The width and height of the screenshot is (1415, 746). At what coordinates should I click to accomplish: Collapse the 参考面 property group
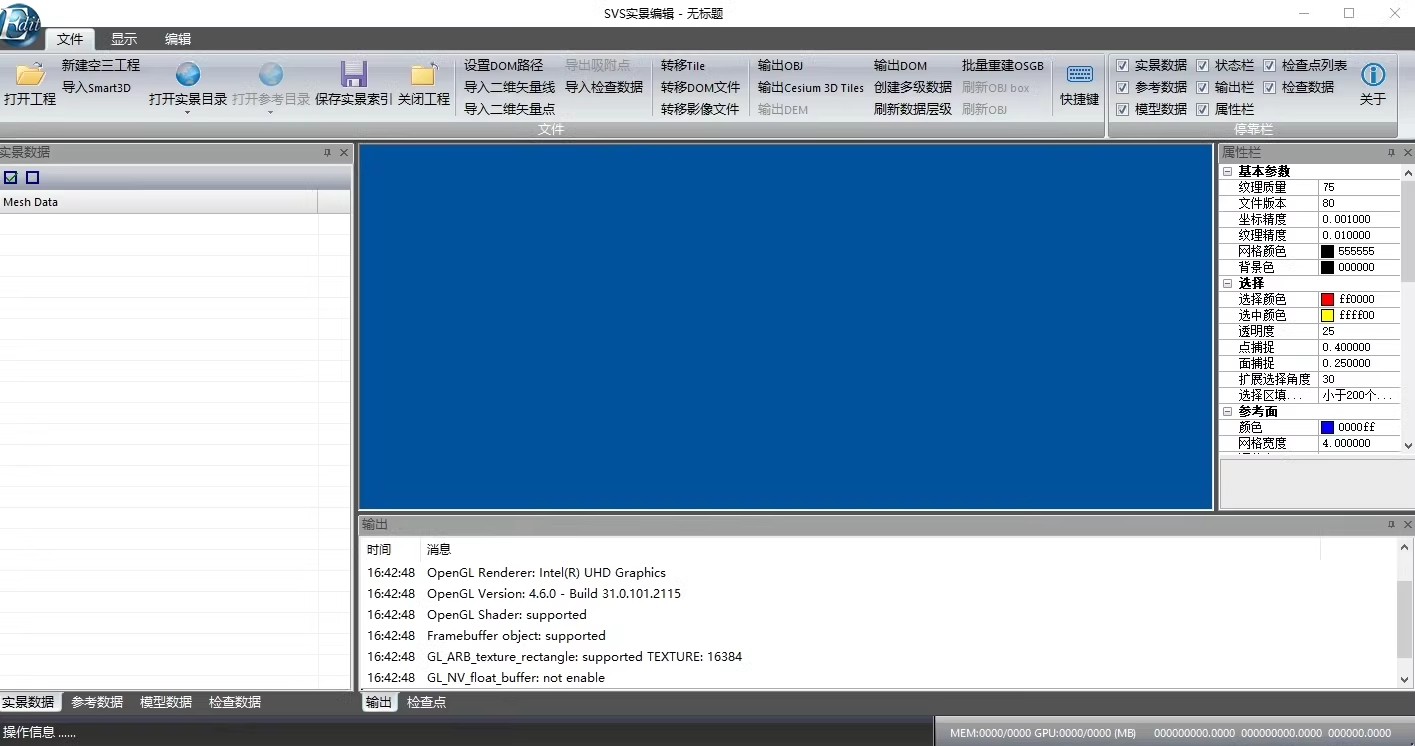click(1227, 412)
